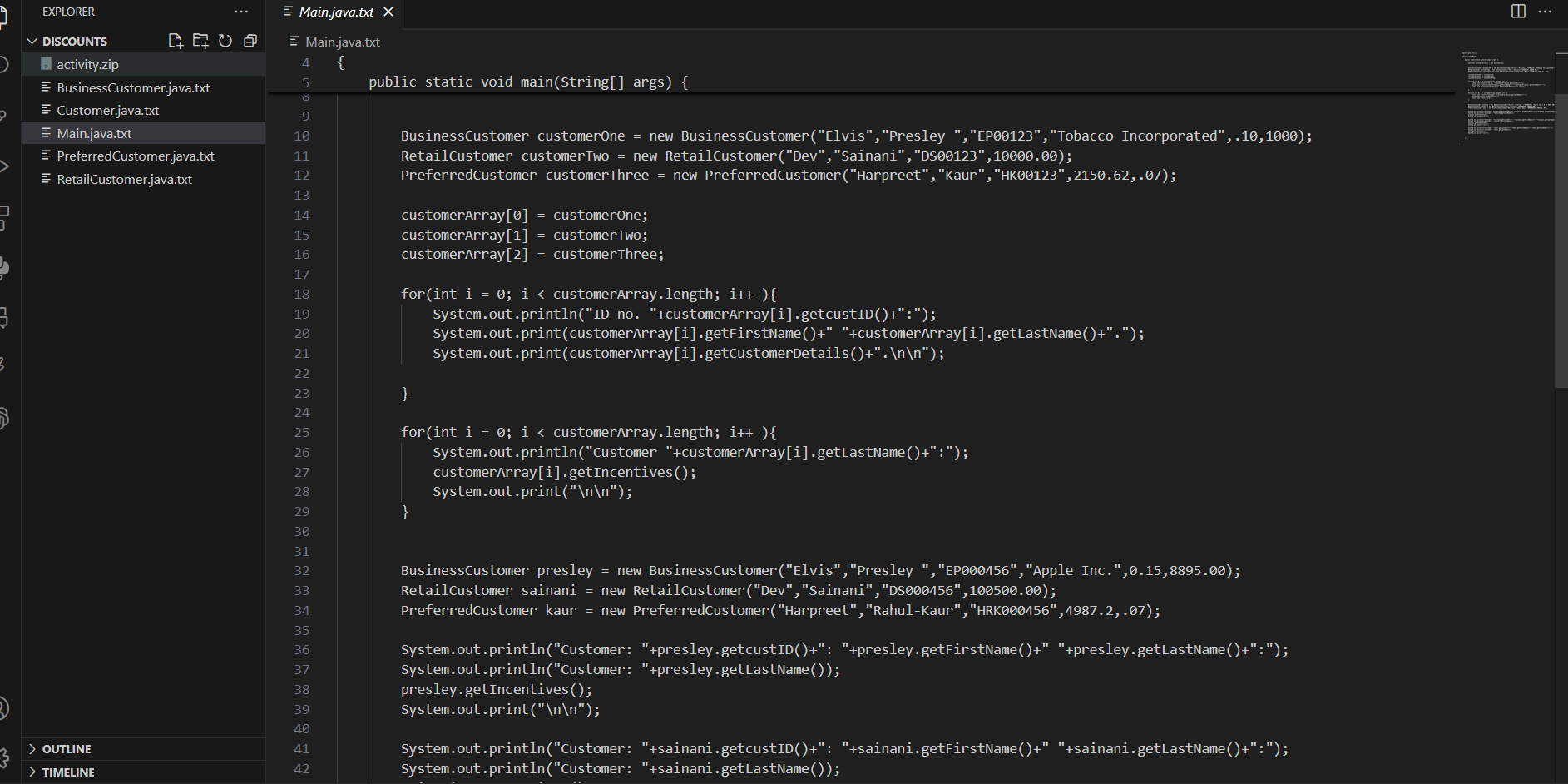Screen dimensions: 1568x784
Task: Open activity.zip in the file tree
Action: [144, 64]
